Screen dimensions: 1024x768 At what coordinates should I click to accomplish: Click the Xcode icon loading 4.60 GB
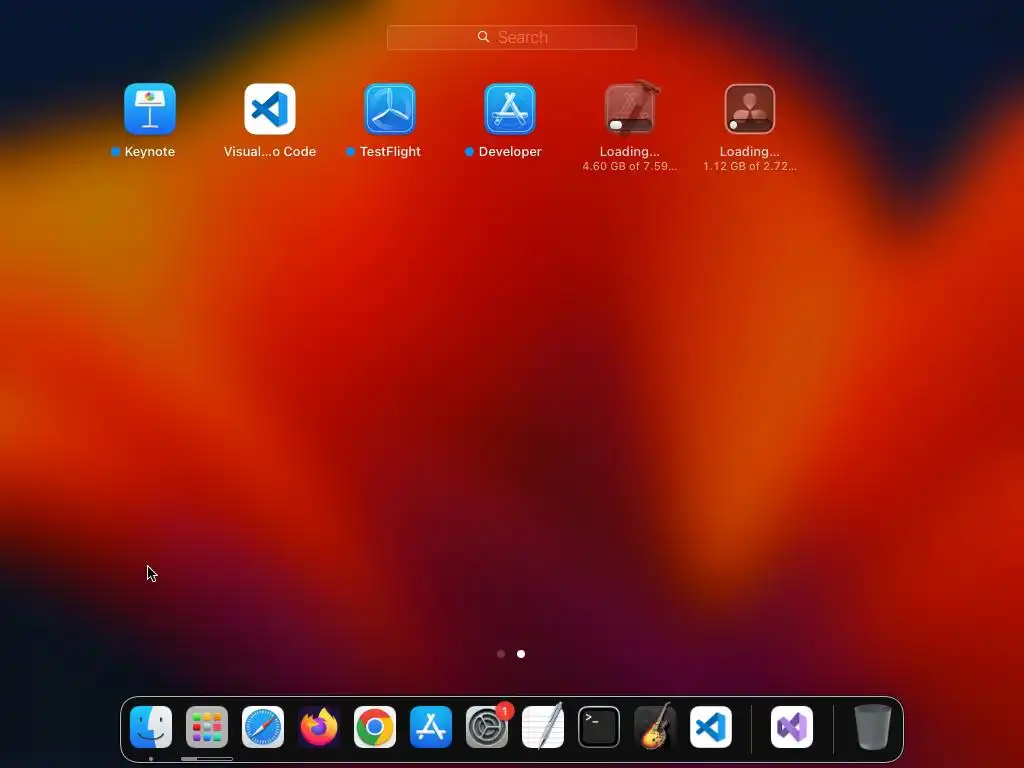click(630, 108)
